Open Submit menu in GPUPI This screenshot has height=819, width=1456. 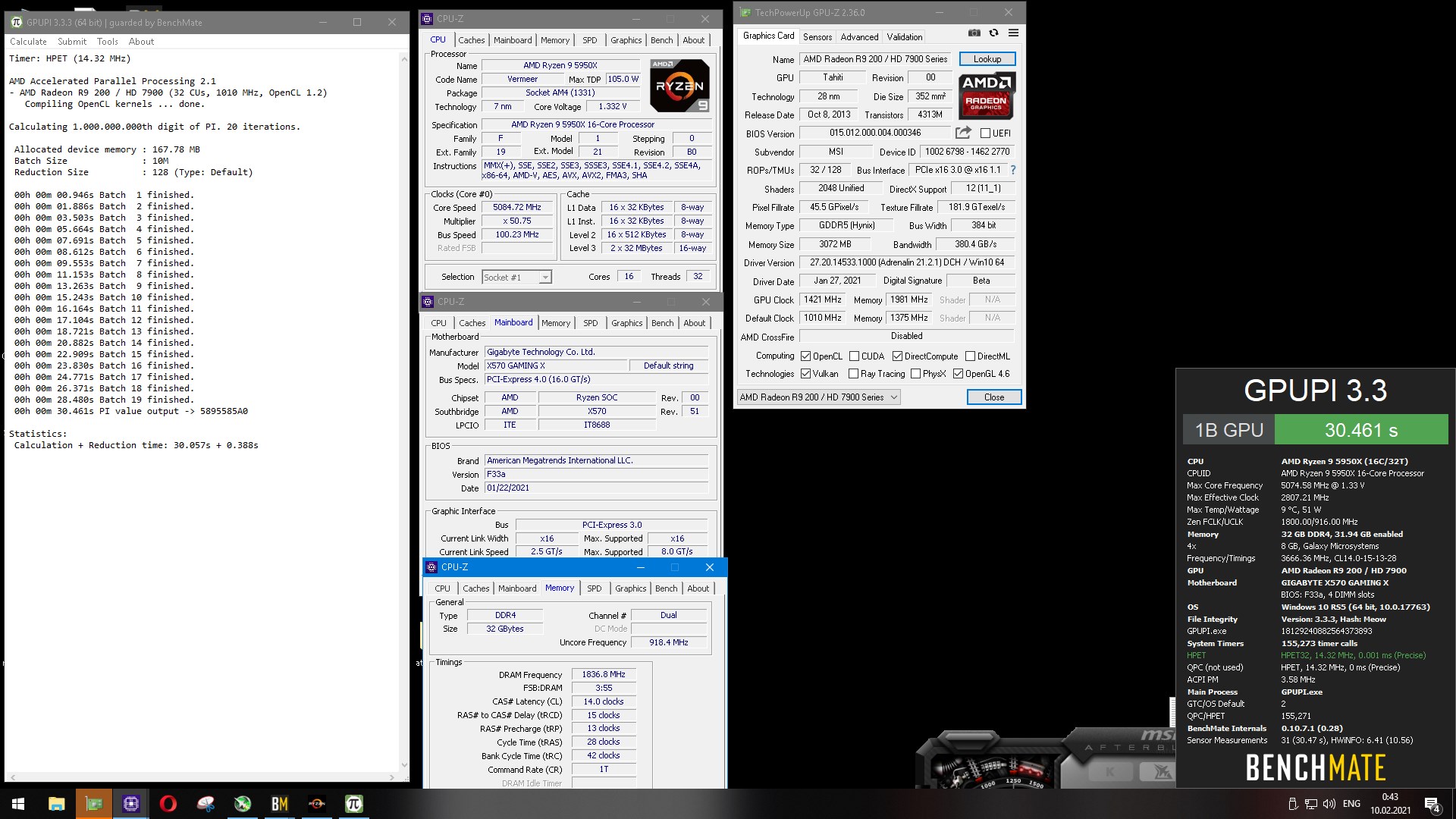pyautogui.click(x=72, y=42)
